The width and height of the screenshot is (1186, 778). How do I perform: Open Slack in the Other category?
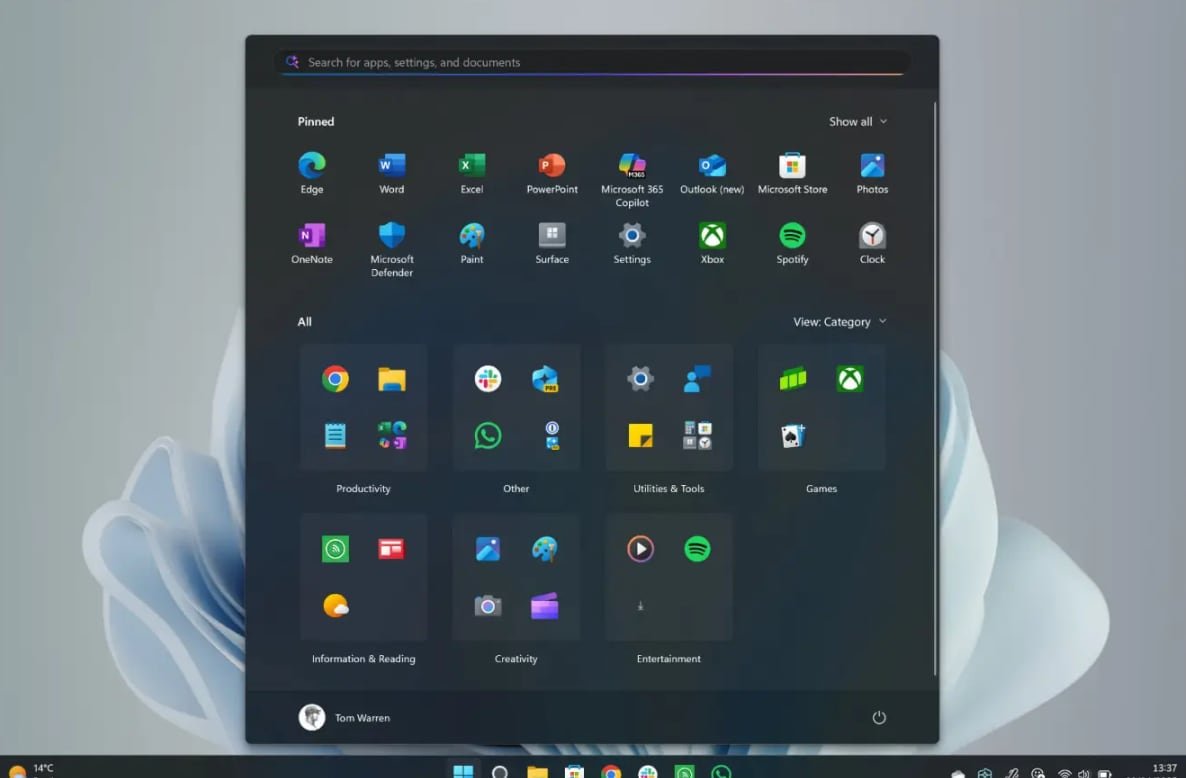click(x=488, y=379)
